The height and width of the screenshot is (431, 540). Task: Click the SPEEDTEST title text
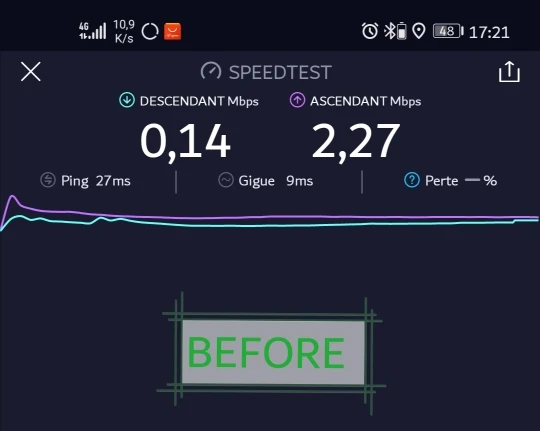pos(280,72)
